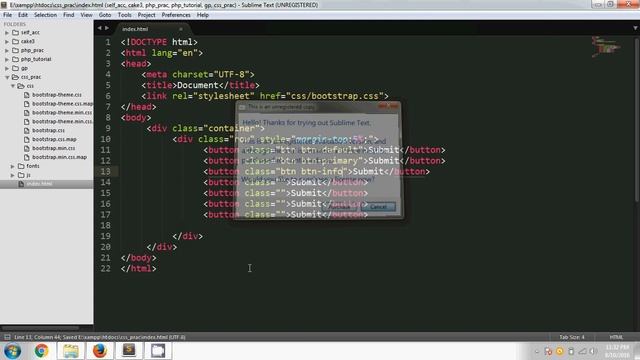Image resolution: width=640 pixels, height=360 pixels.
Task: Change Tab Size setting in status bar
Action: point(571,337)
